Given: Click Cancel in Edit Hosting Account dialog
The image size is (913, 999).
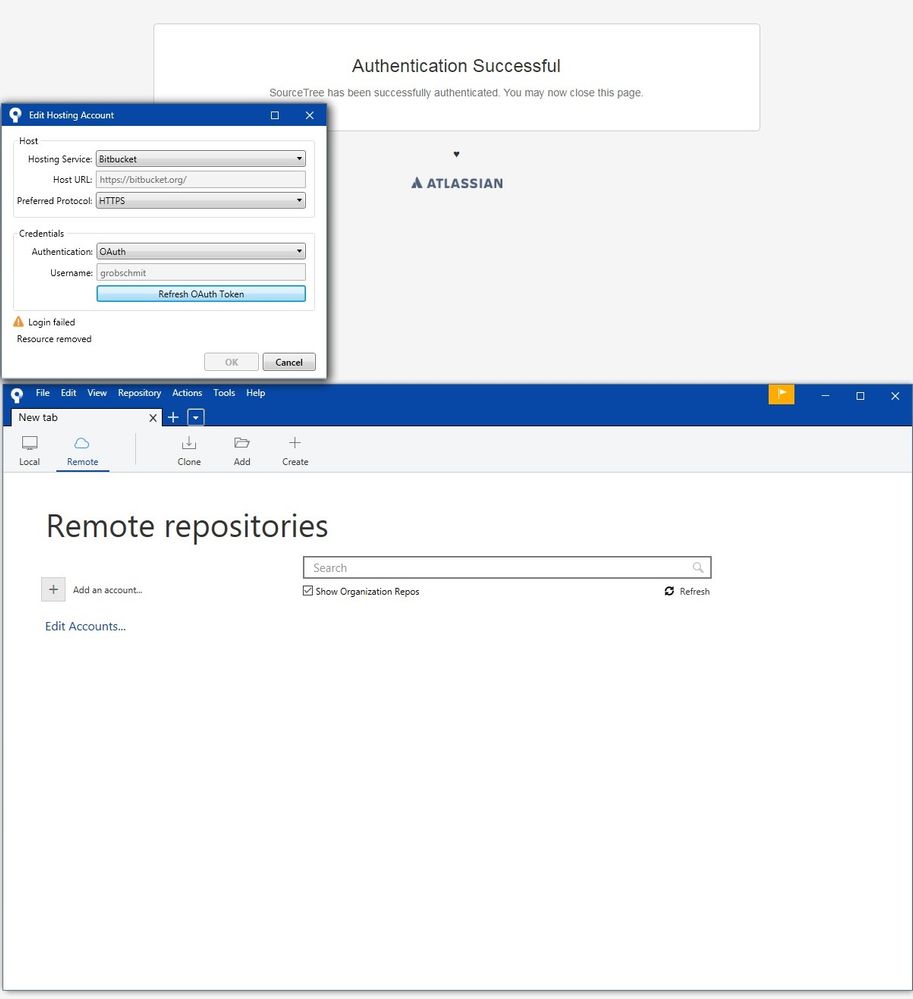Looking at the screenshot, I should tap(289, 362).
